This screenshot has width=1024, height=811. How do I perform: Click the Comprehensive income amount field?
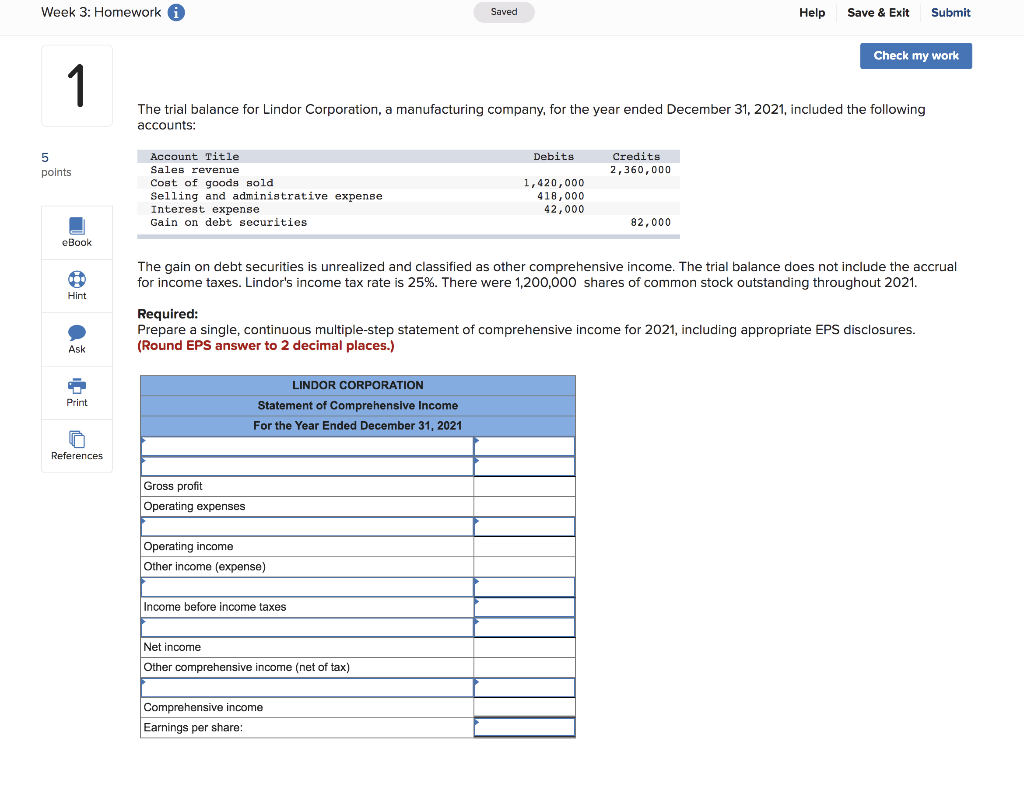524,707
